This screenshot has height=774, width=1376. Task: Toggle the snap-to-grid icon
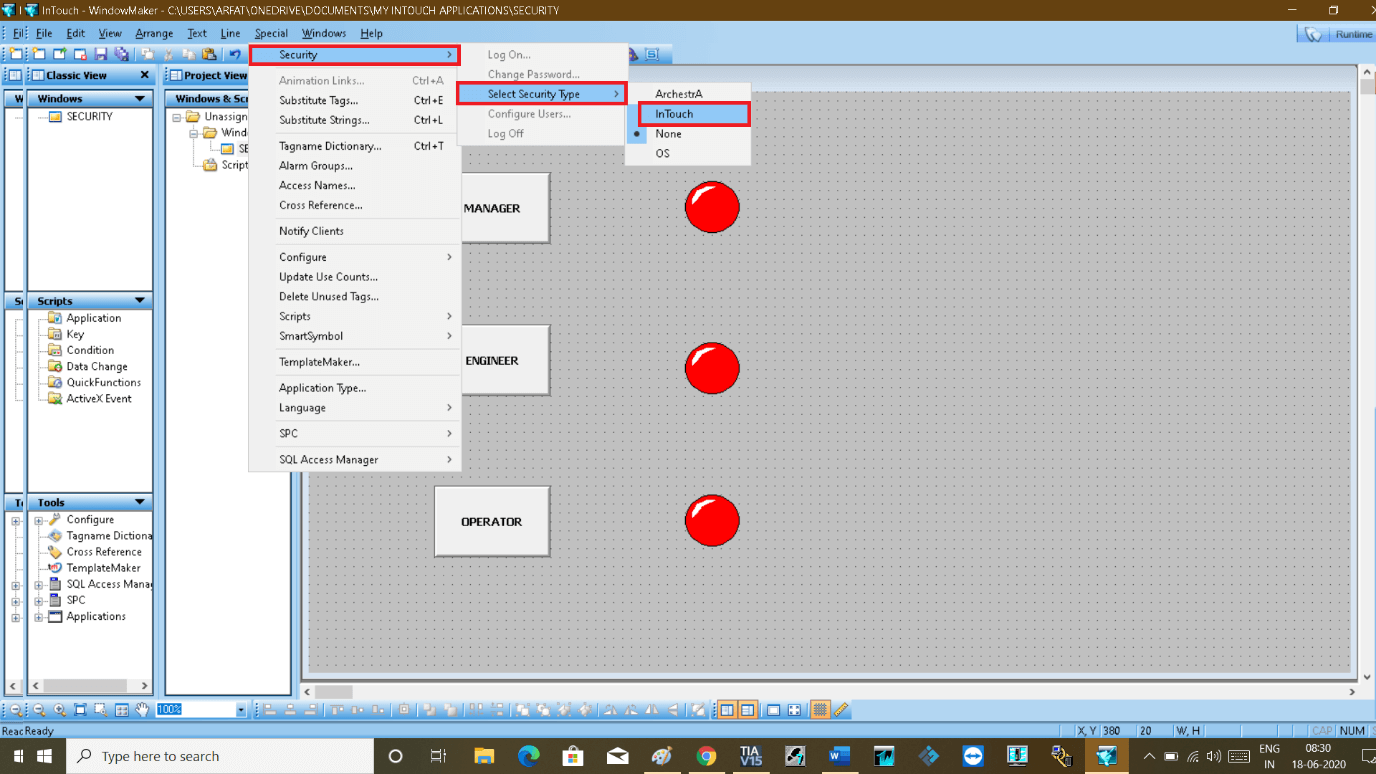820,710
